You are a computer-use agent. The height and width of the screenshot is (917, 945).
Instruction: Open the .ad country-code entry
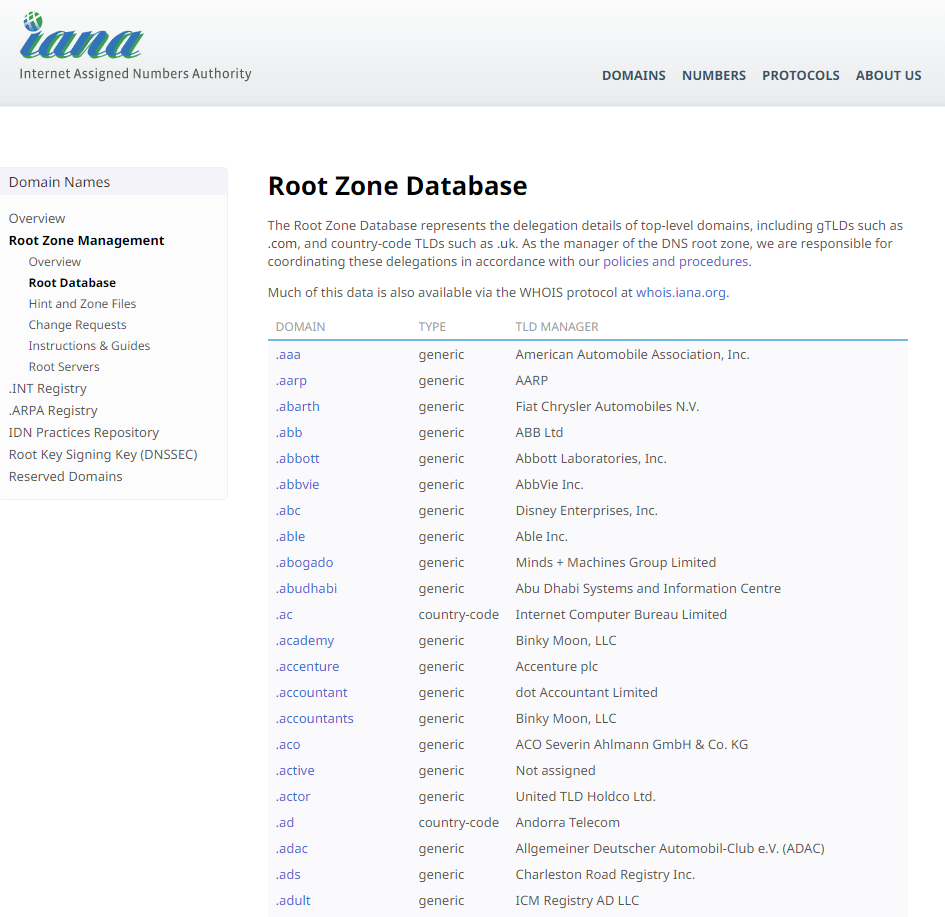[285, 822]
